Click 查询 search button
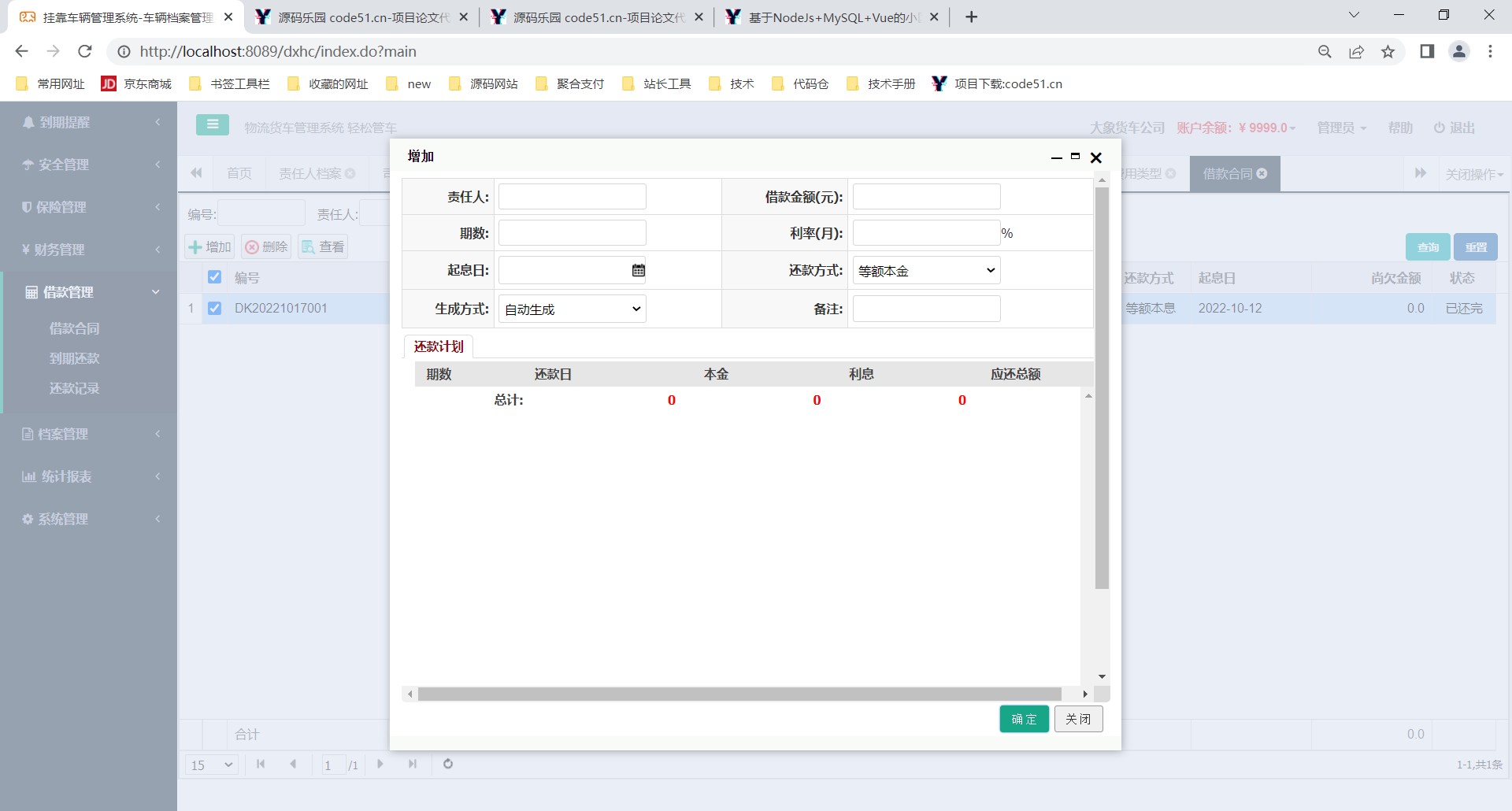This screenshot has width=1512, height=811. (1428, 247)
